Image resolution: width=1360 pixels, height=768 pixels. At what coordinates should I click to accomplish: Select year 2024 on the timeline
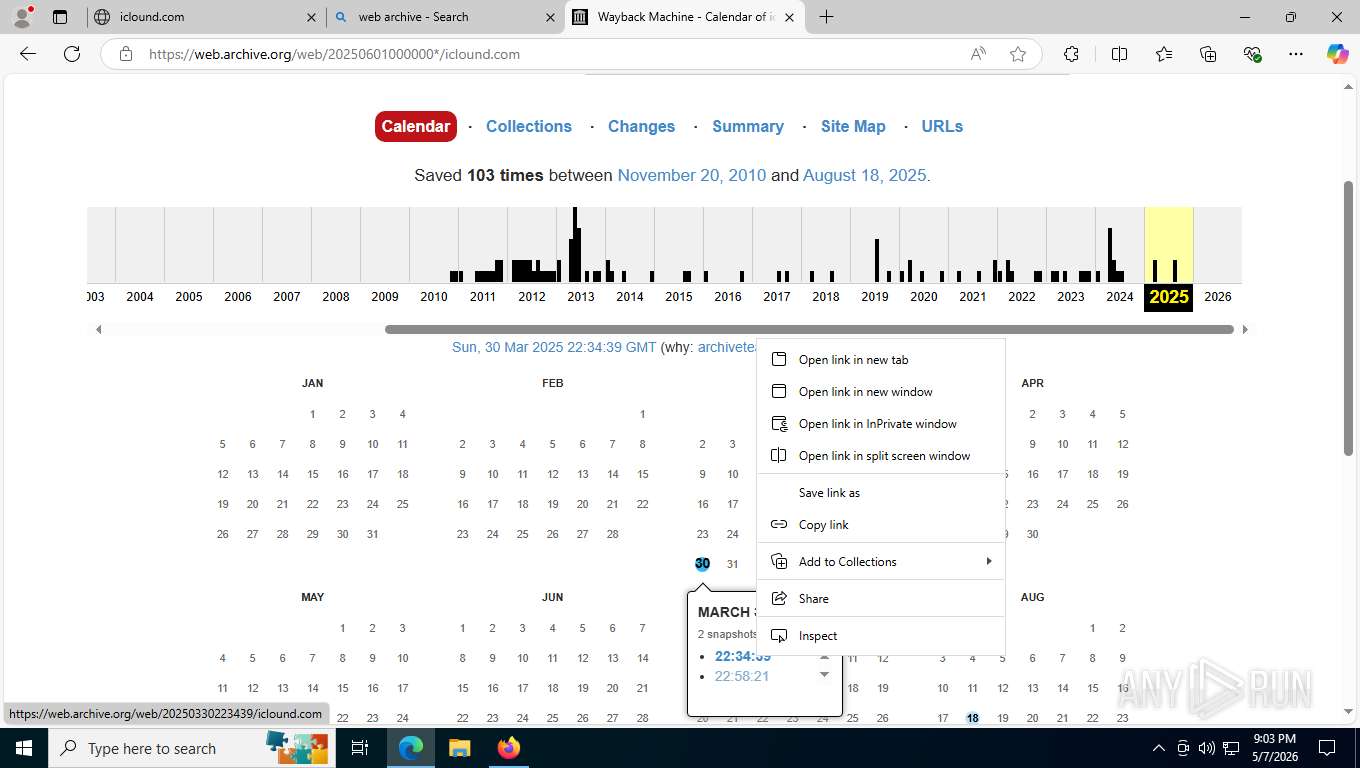coord(1120,297)
